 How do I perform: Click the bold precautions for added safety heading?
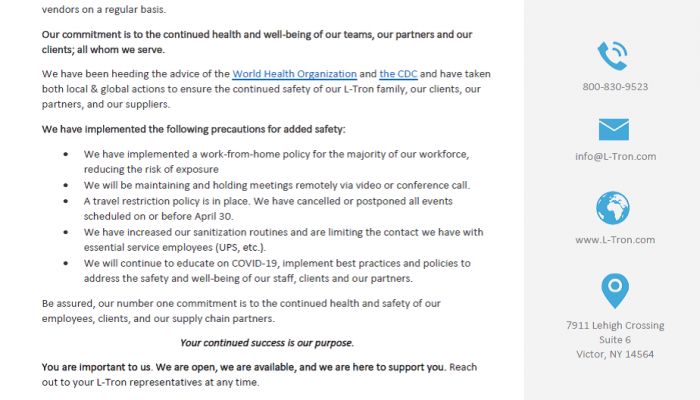tap(194, 130)
